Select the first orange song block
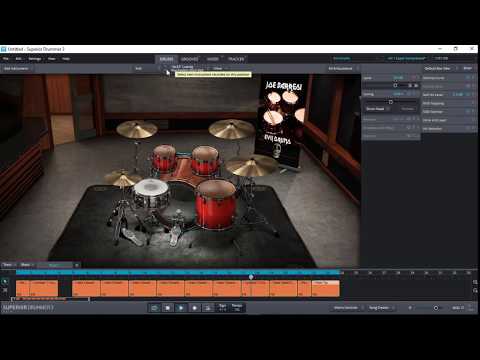This screenshot has width=480, height=360. [x=23, y=288]
